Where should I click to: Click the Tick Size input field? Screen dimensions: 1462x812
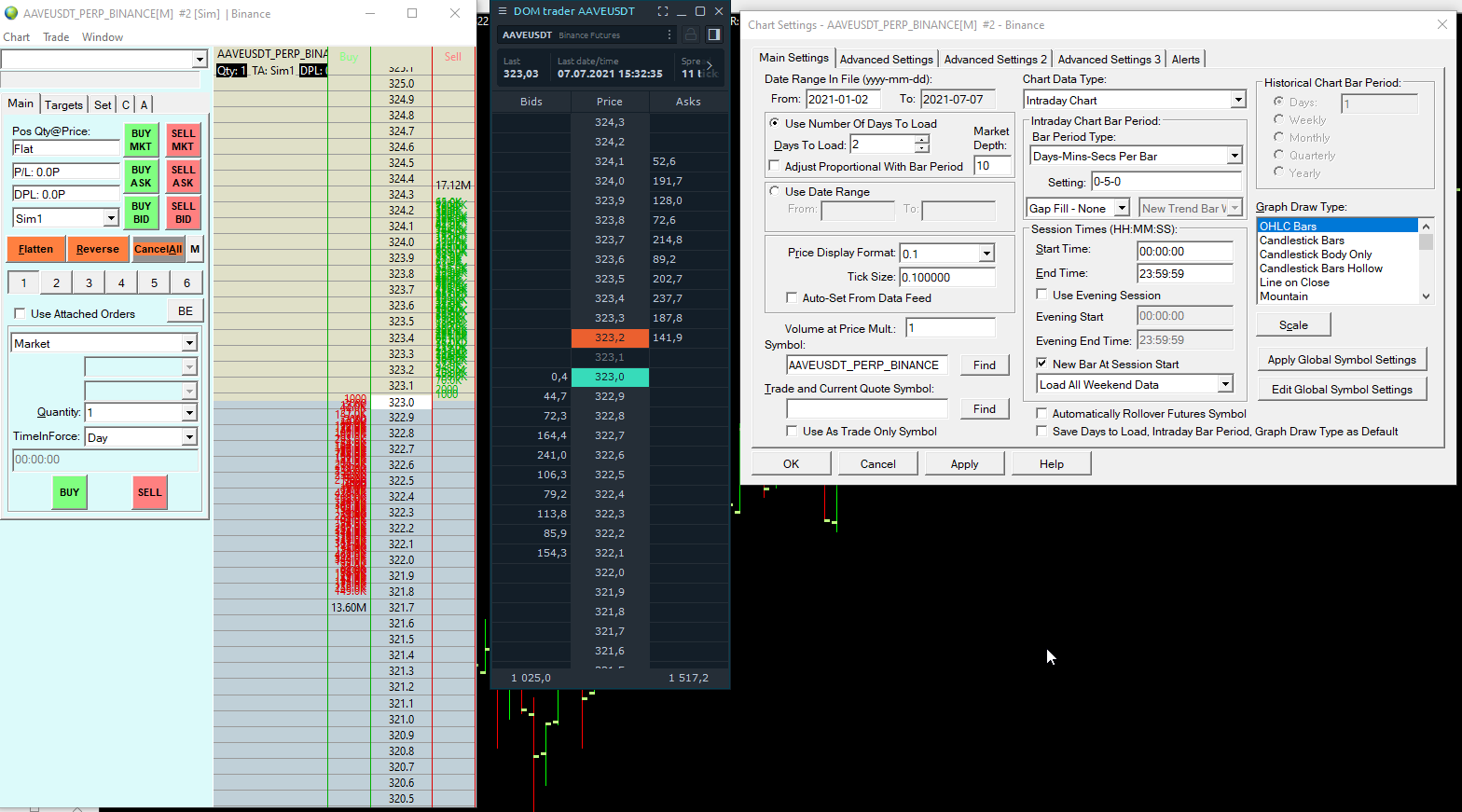(x=946, y=277)
